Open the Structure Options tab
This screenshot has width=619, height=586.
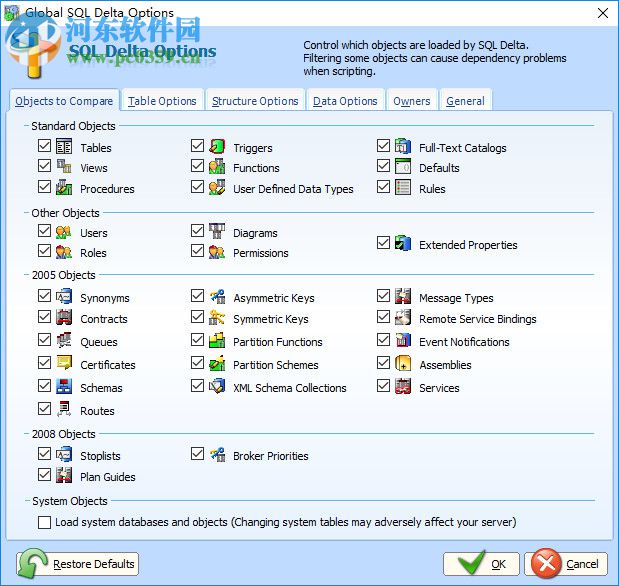(x=255, y=101)
